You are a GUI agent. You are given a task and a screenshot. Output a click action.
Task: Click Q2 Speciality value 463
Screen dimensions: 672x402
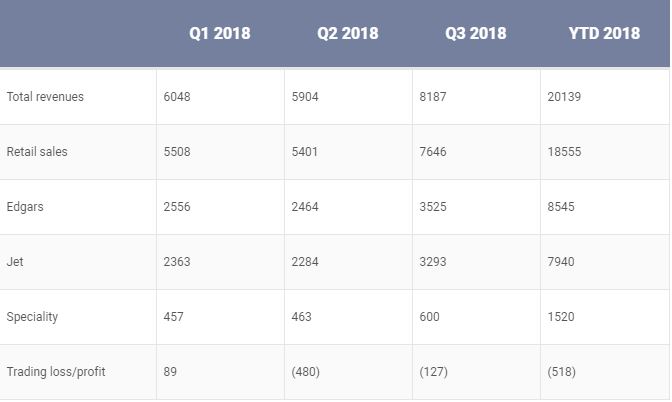(301, 317)
